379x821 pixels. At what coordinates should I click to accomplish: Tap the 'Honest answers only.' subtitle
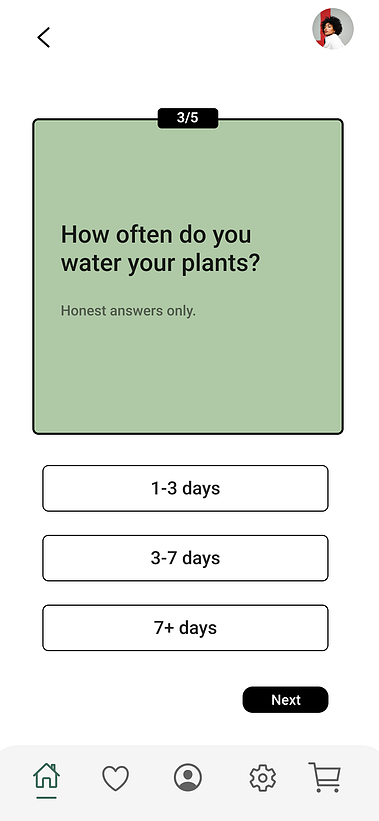pos(128,310)
